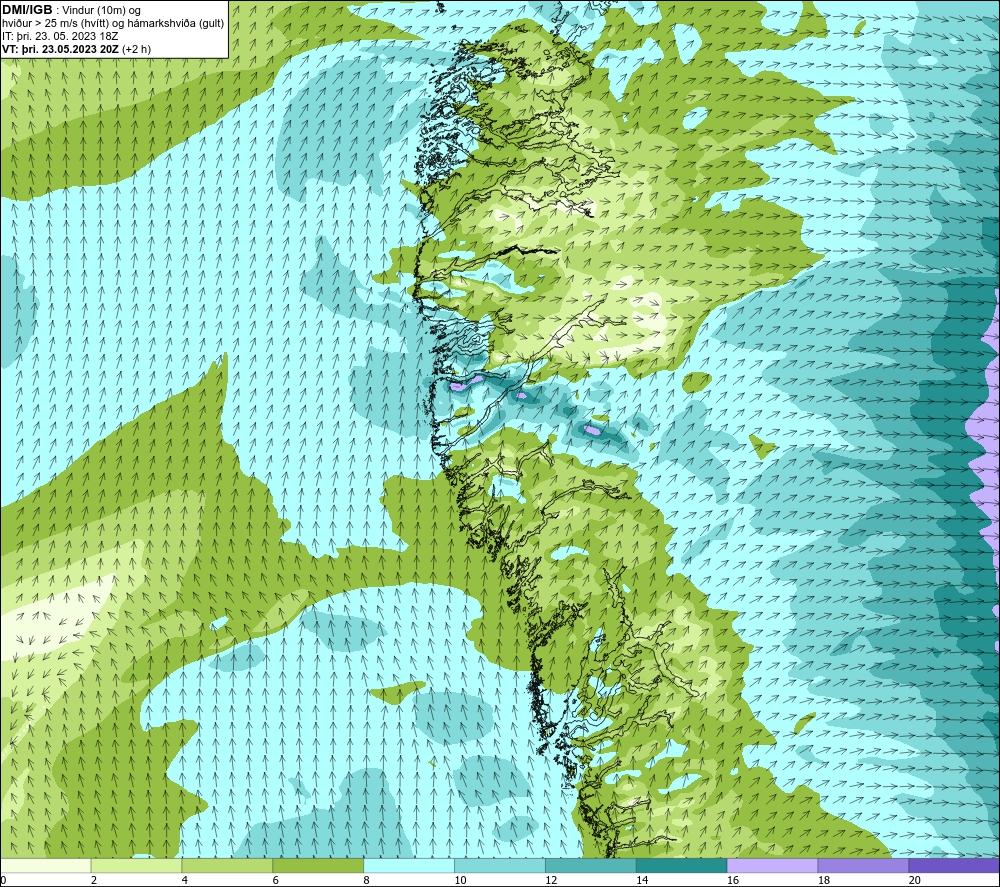Click the 'Vindur (10m) og' text

coord(101,11)
